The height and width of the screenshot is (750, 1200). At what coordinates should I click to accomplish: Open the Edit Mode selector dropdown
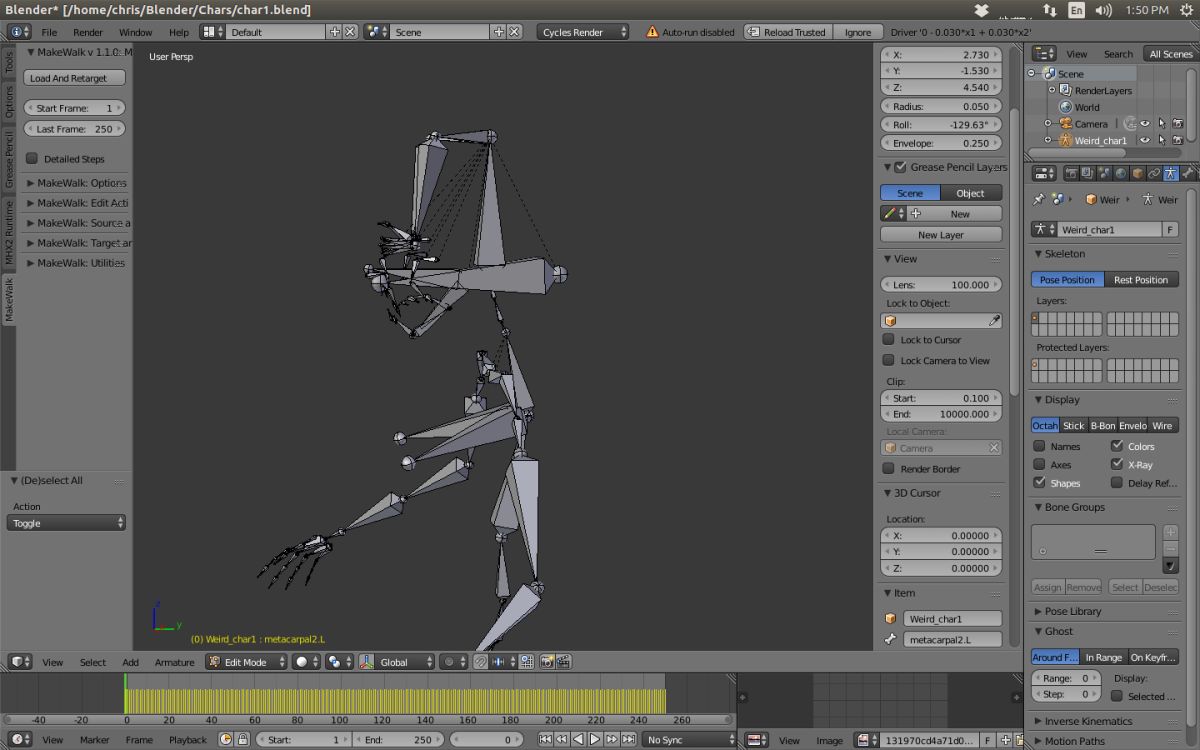(x=246, y=662)
